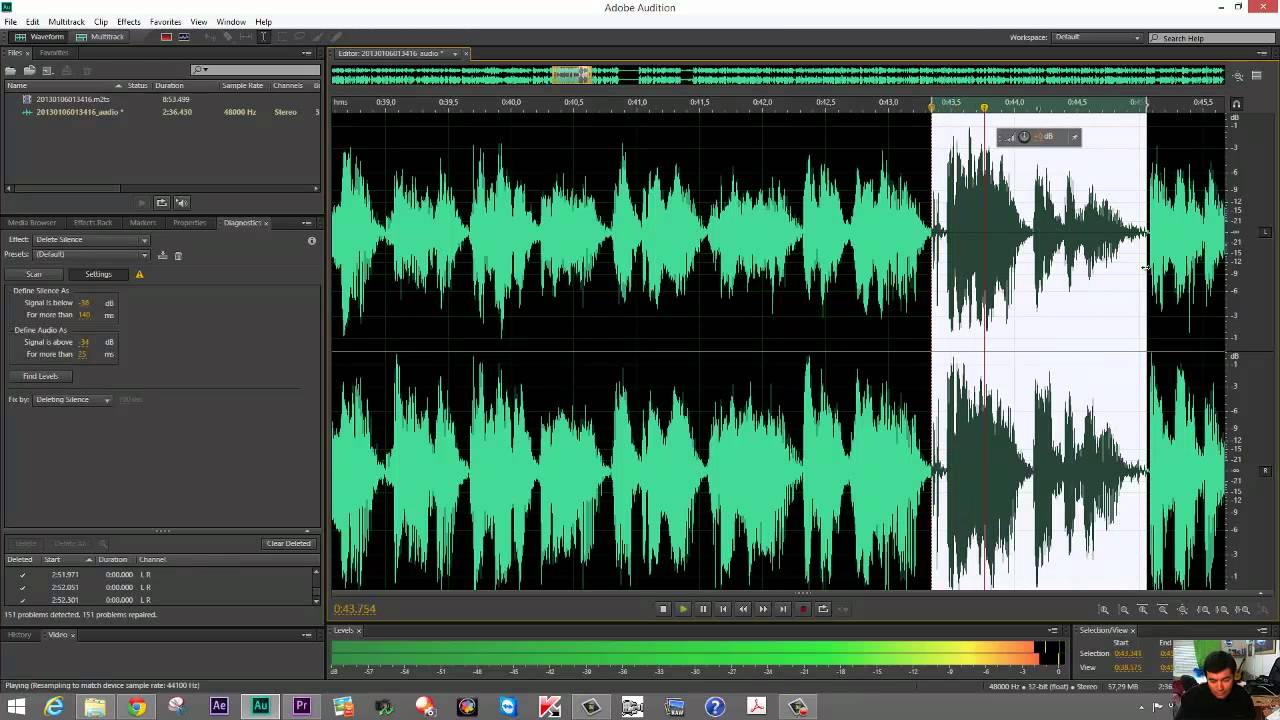
Task: Click the Find Levels button
Action: pos(41,377)
